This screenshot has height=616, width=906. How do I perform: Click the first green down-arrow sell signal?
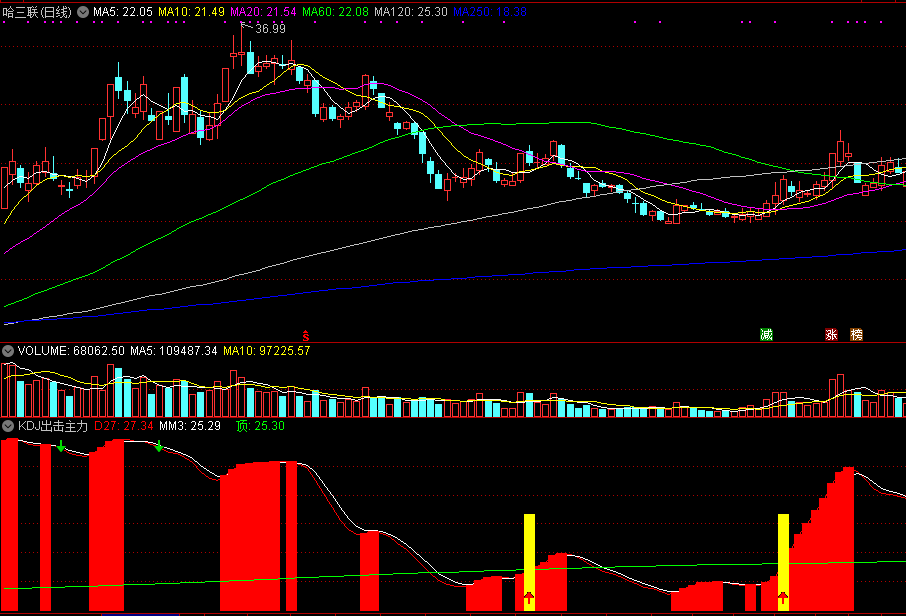click(61, 446)
